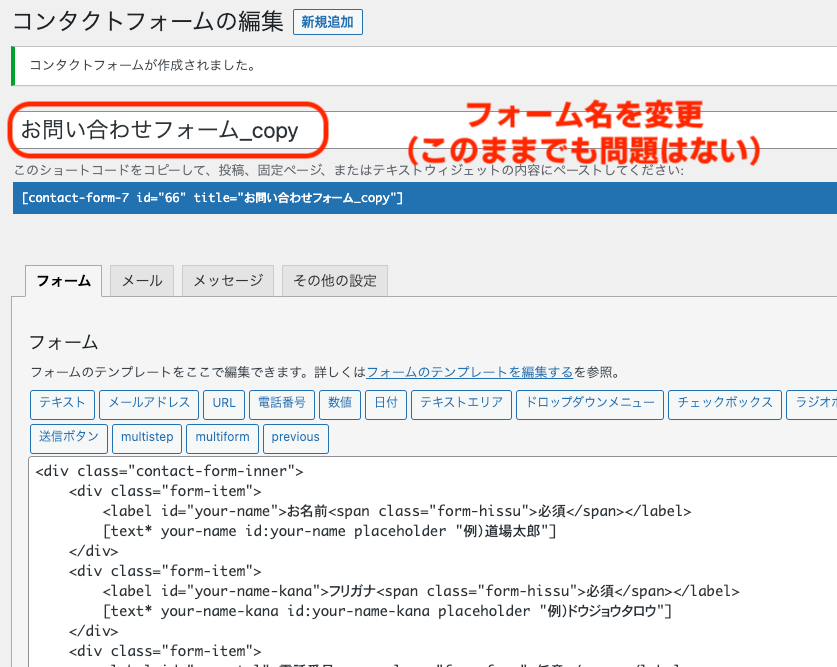
Task: Insert a テキストエリア tag
Action: [x=461, y=404]
